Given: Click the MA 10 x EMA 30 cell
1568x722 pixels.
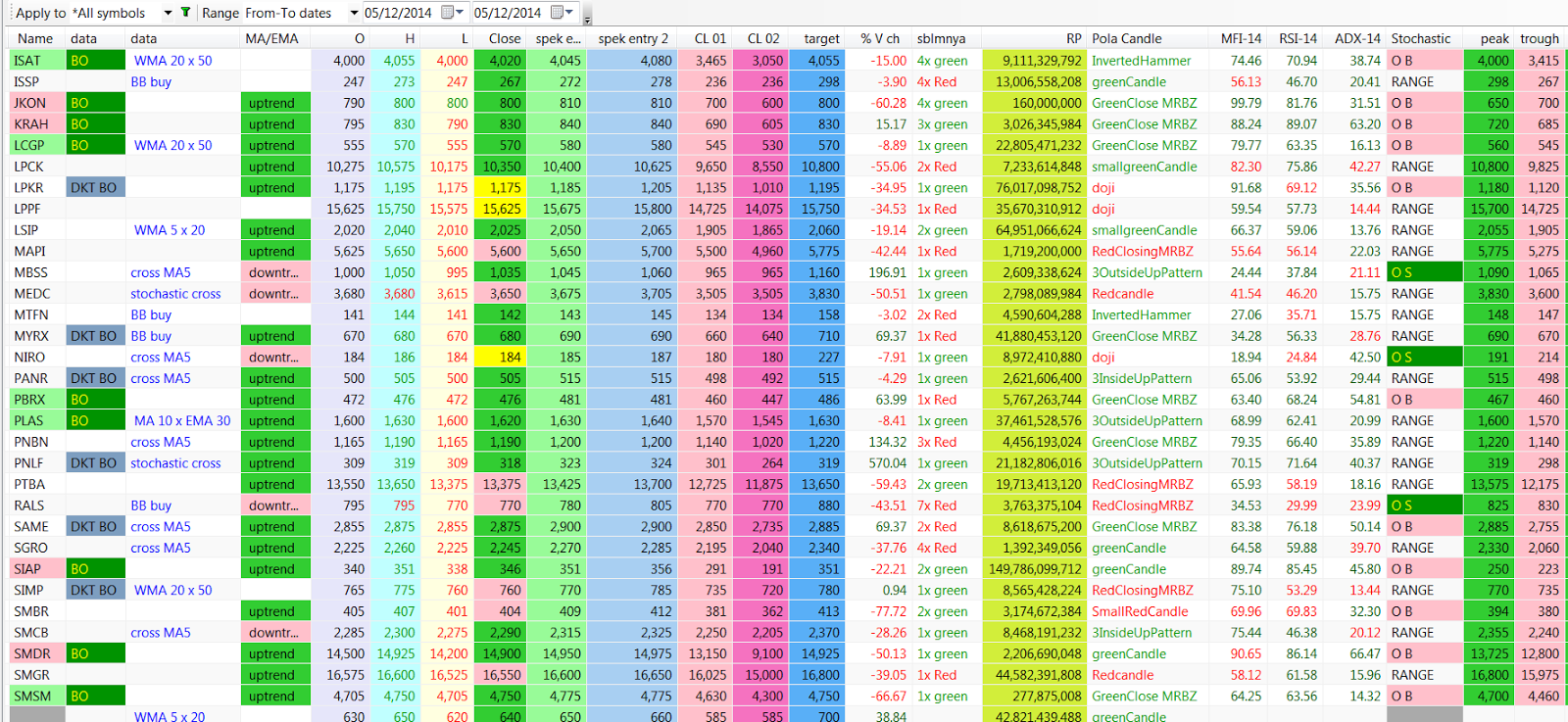Looking at the screenshot, I should [182, 421].
